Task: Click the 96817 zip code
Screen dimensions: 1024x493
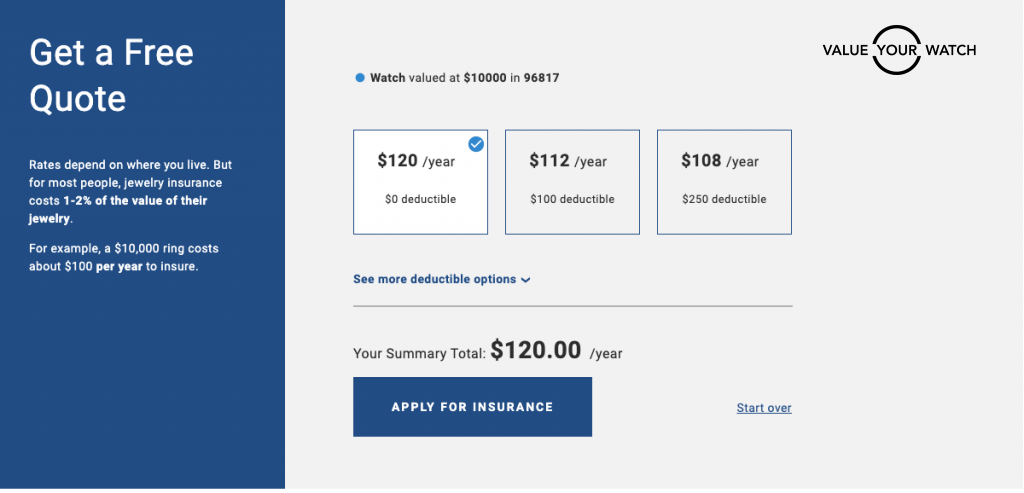Action: 541,77
